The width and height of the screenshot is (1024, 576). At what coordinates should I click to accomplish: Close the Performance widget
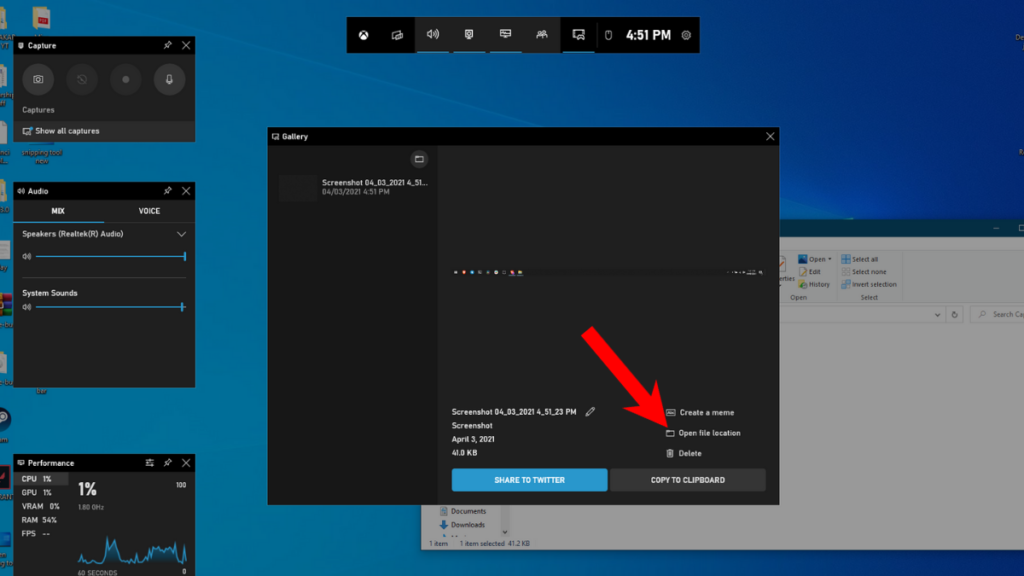pos(186,462)
